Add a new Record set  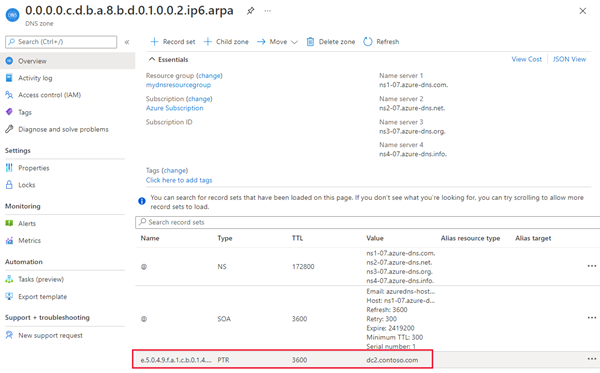tap(173, 42)
